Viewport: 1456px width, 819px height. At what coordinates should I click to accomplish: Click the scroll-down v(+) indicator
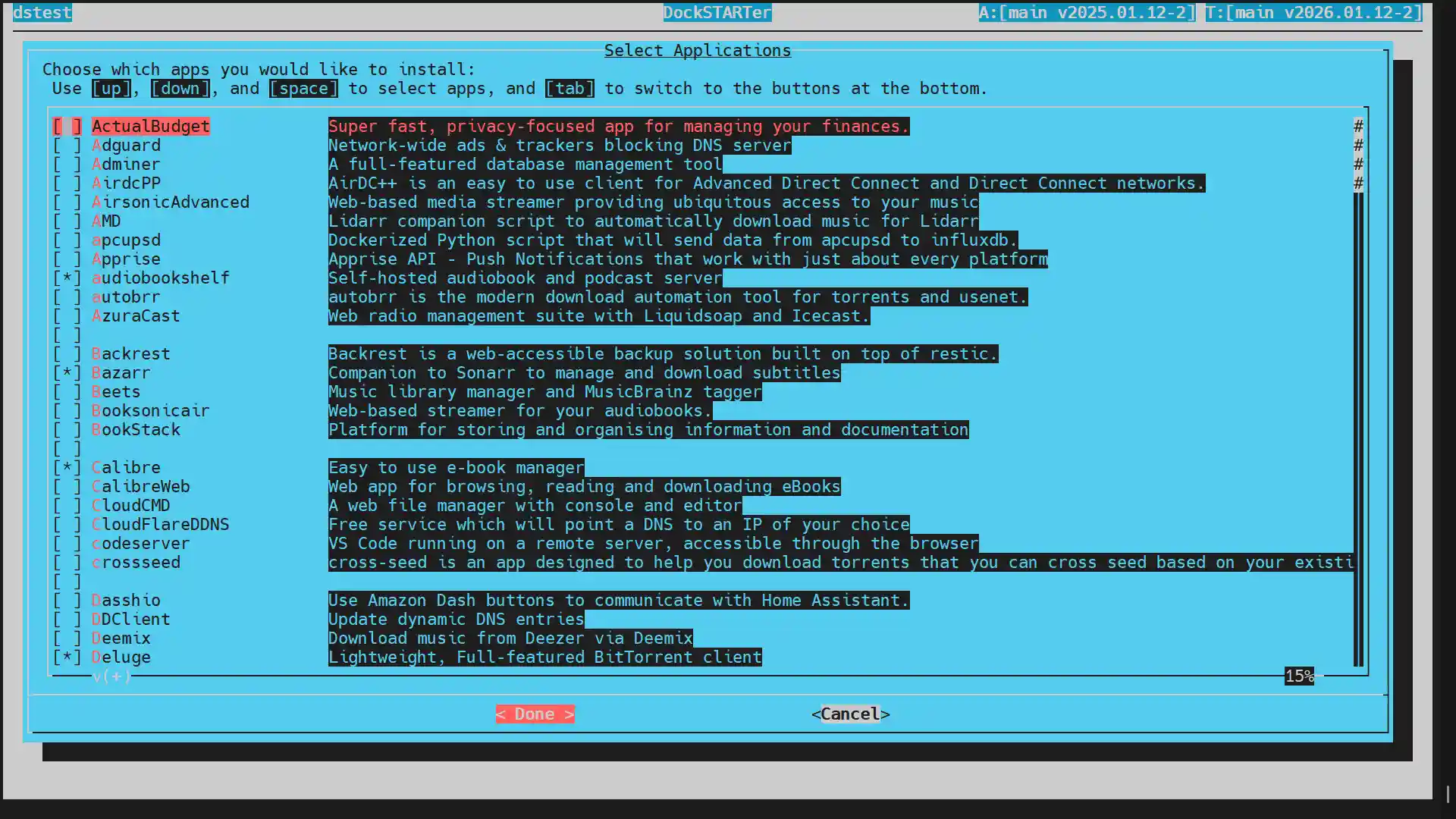(x=111, y=676)
